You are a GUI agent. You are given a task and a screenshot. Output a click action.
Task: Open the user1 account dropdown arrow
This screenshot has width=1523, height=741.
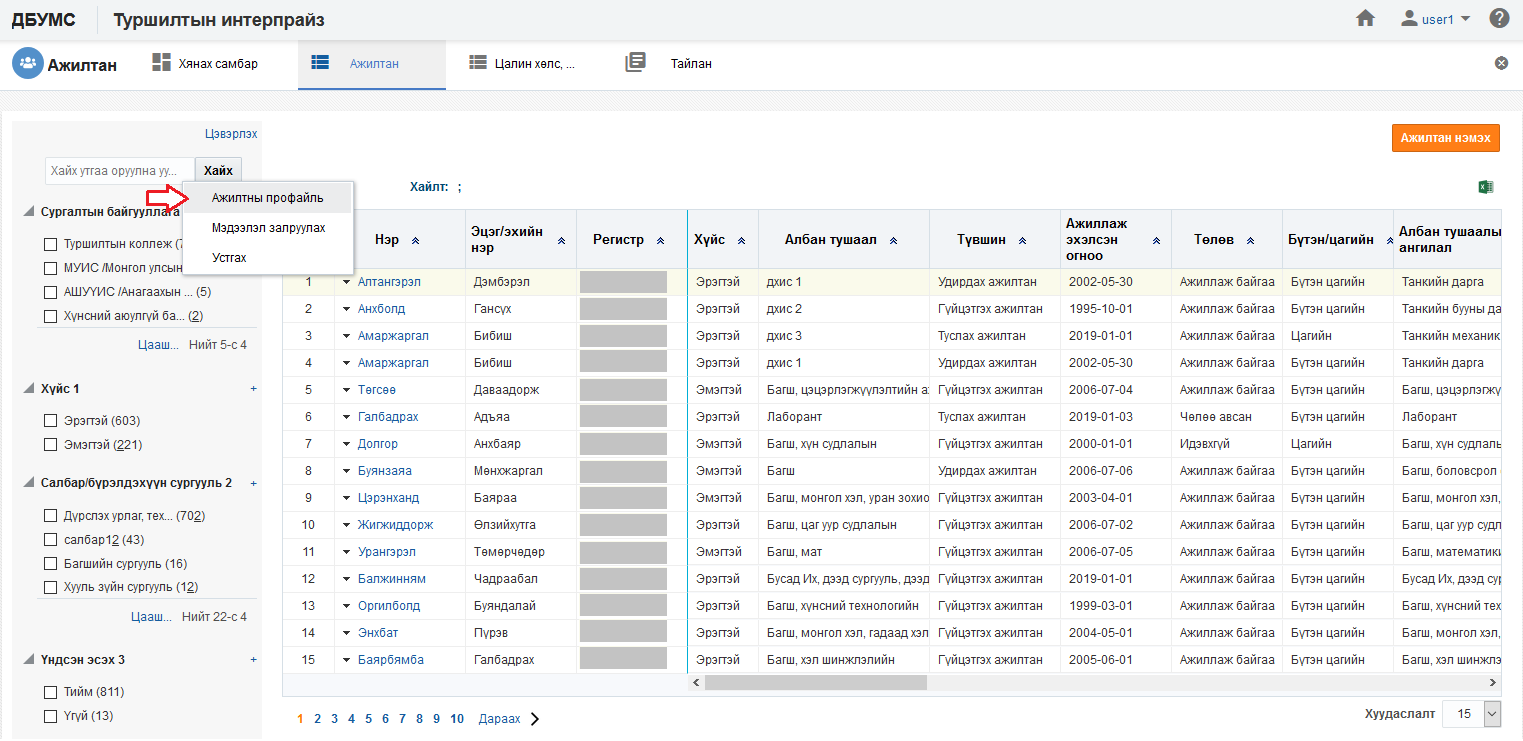click(1465, 19)
